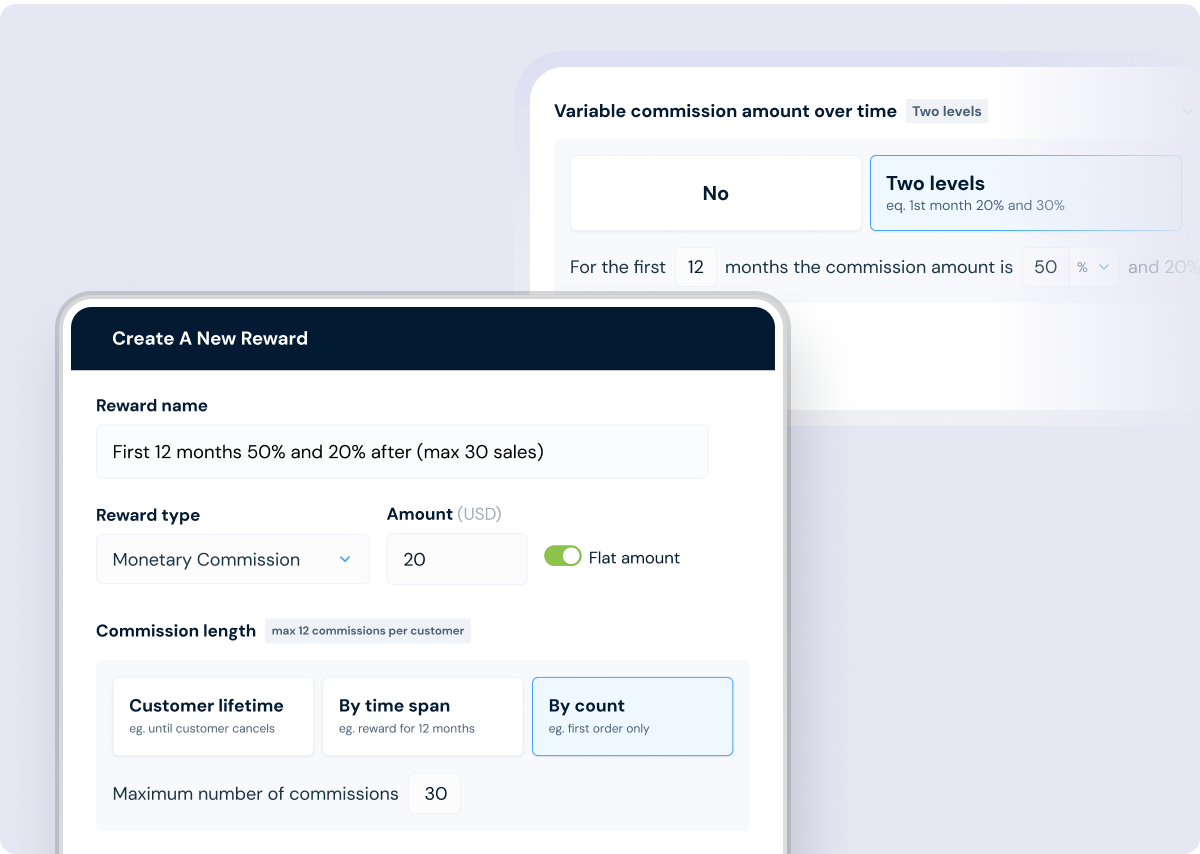
Task: Click the Amount field containing 20
Action: (457, 559)
